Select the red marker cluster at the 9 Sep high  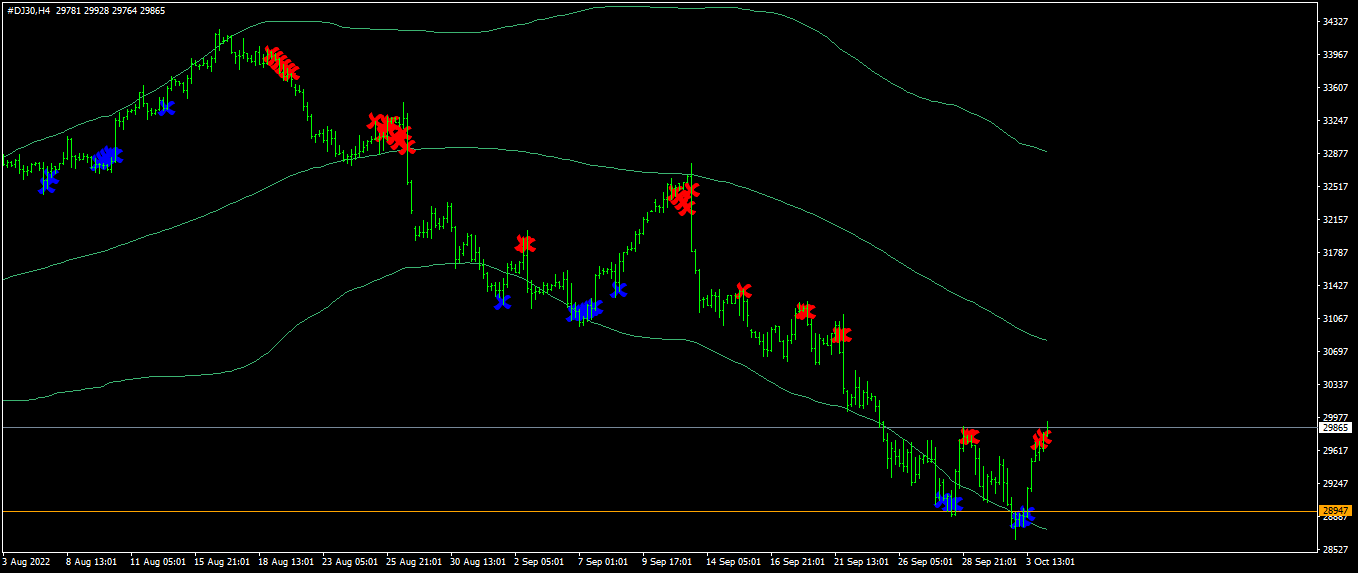(683, 197)
